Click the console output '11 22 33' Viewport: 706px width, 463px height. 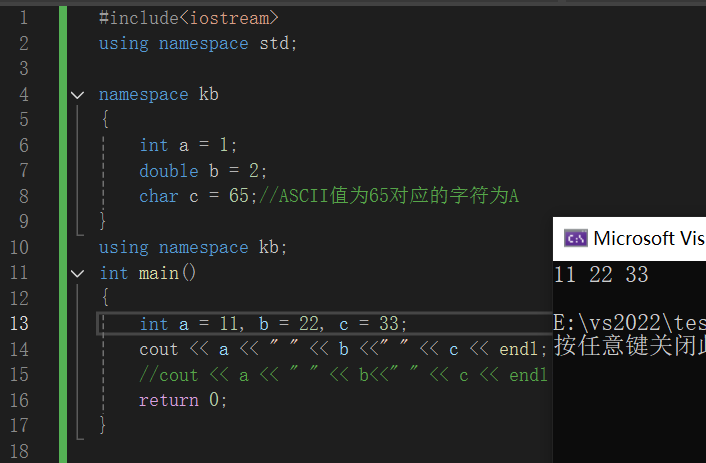601,274
